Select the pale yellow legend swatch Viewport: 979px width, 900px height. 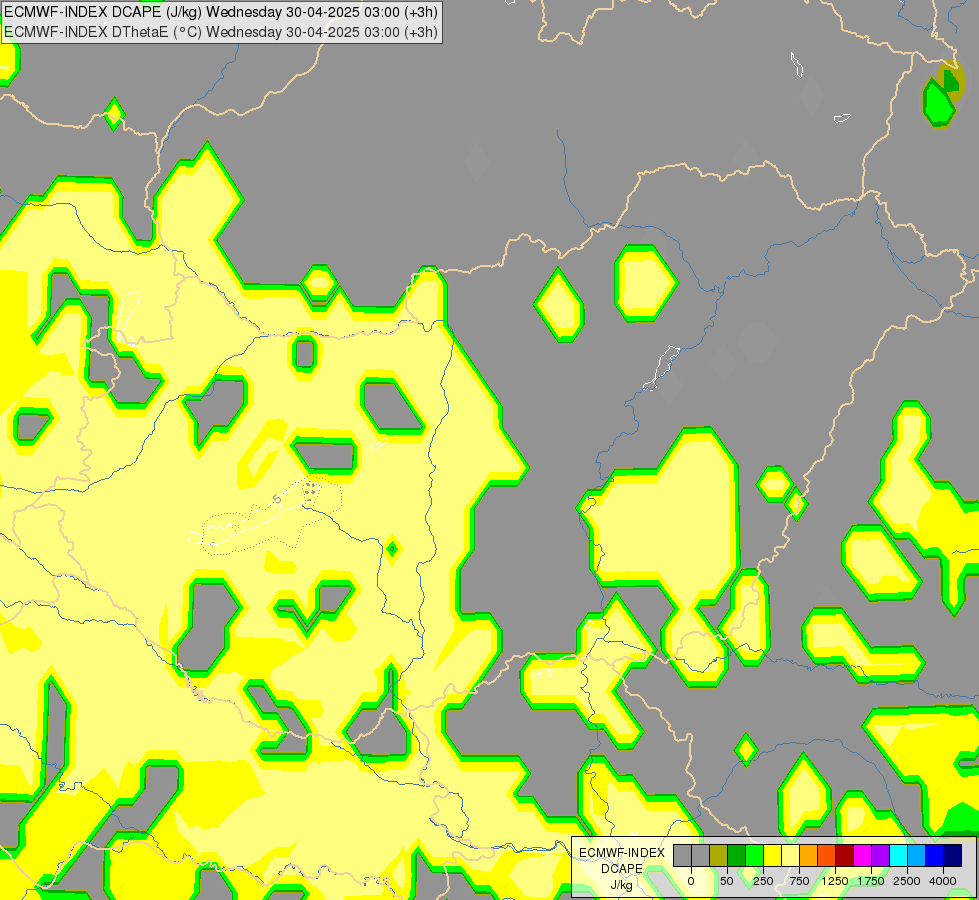pyautogui.click(x=790, y=855)
